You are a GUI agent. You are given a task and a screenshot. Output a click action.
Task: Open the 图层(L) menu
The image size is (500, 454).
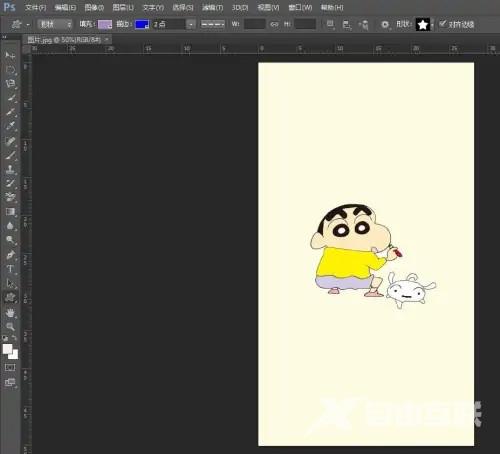(123, 7)
